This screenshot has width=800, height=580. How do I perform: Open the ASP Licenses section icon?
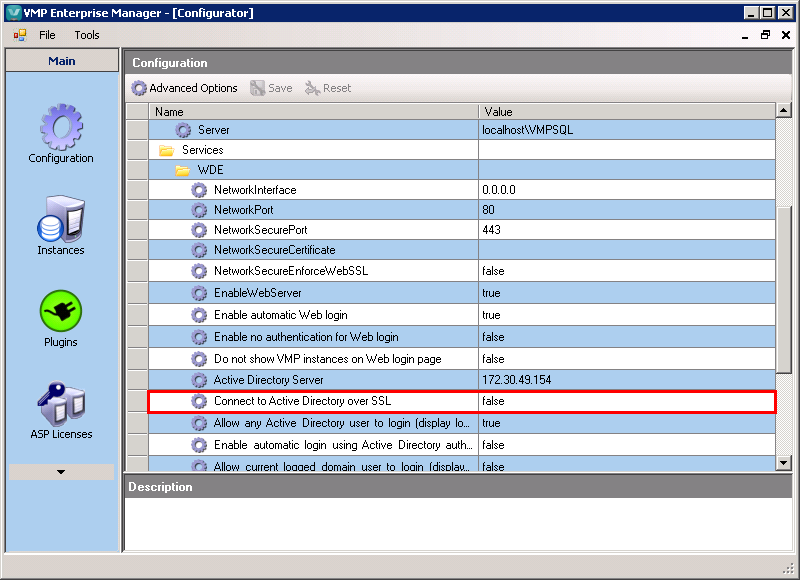61,404
